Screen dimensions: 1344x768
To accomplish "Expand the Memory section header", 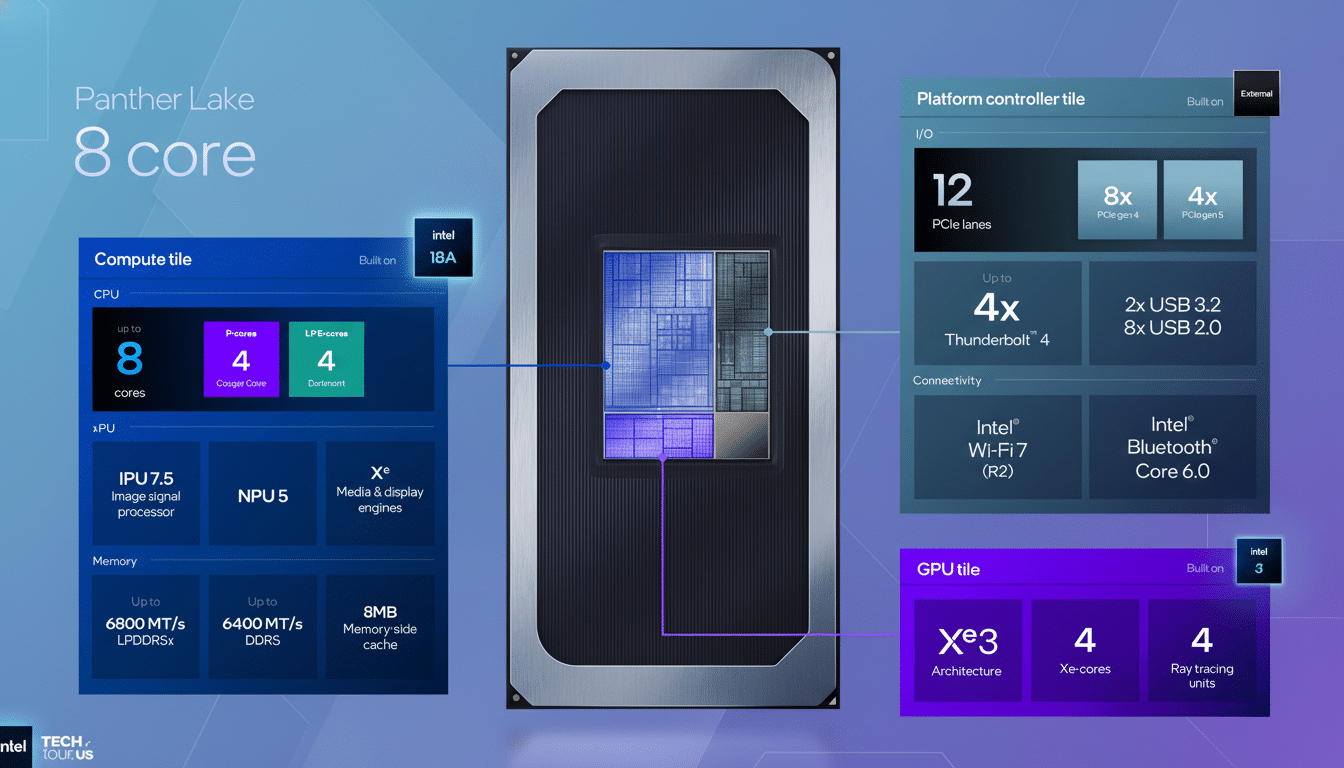I will point(114,562).
